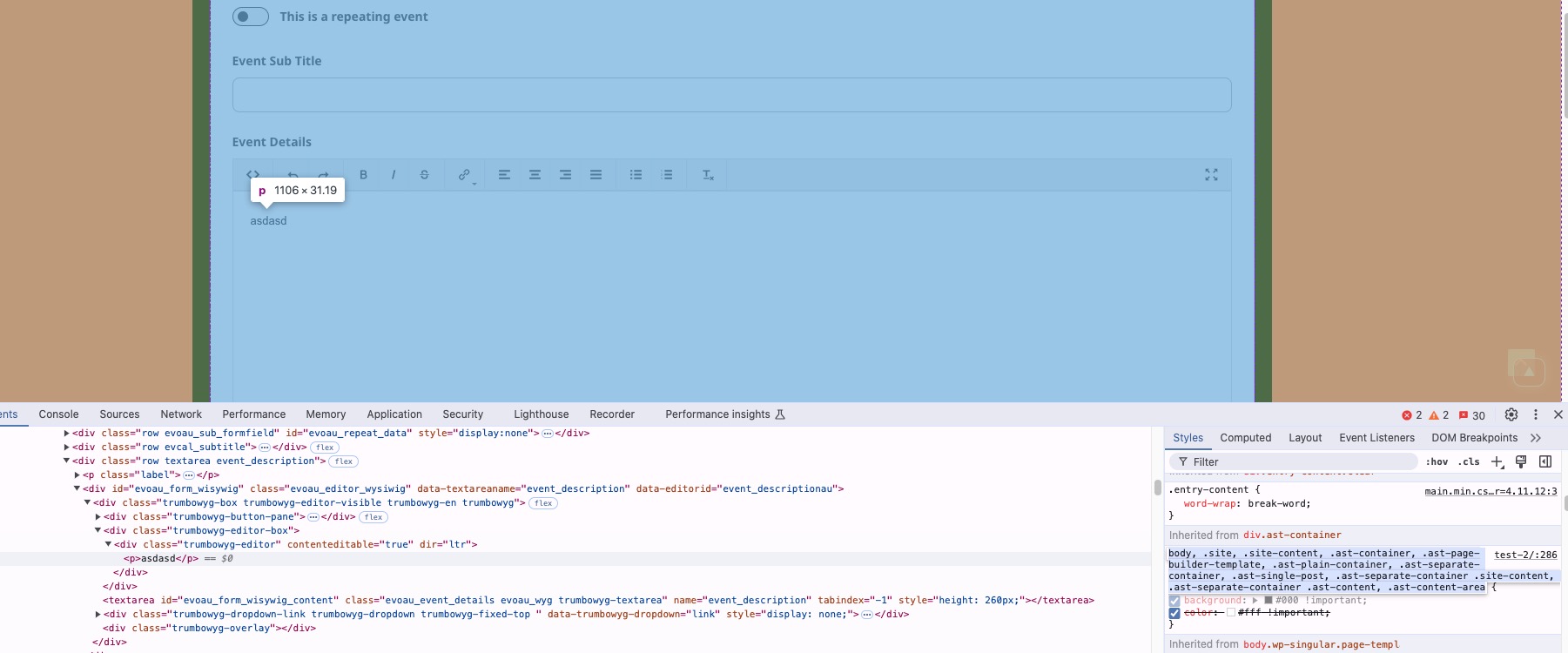1568x653 pixels.
Task: Switch to the Network tab
Action: coord(180,414)
